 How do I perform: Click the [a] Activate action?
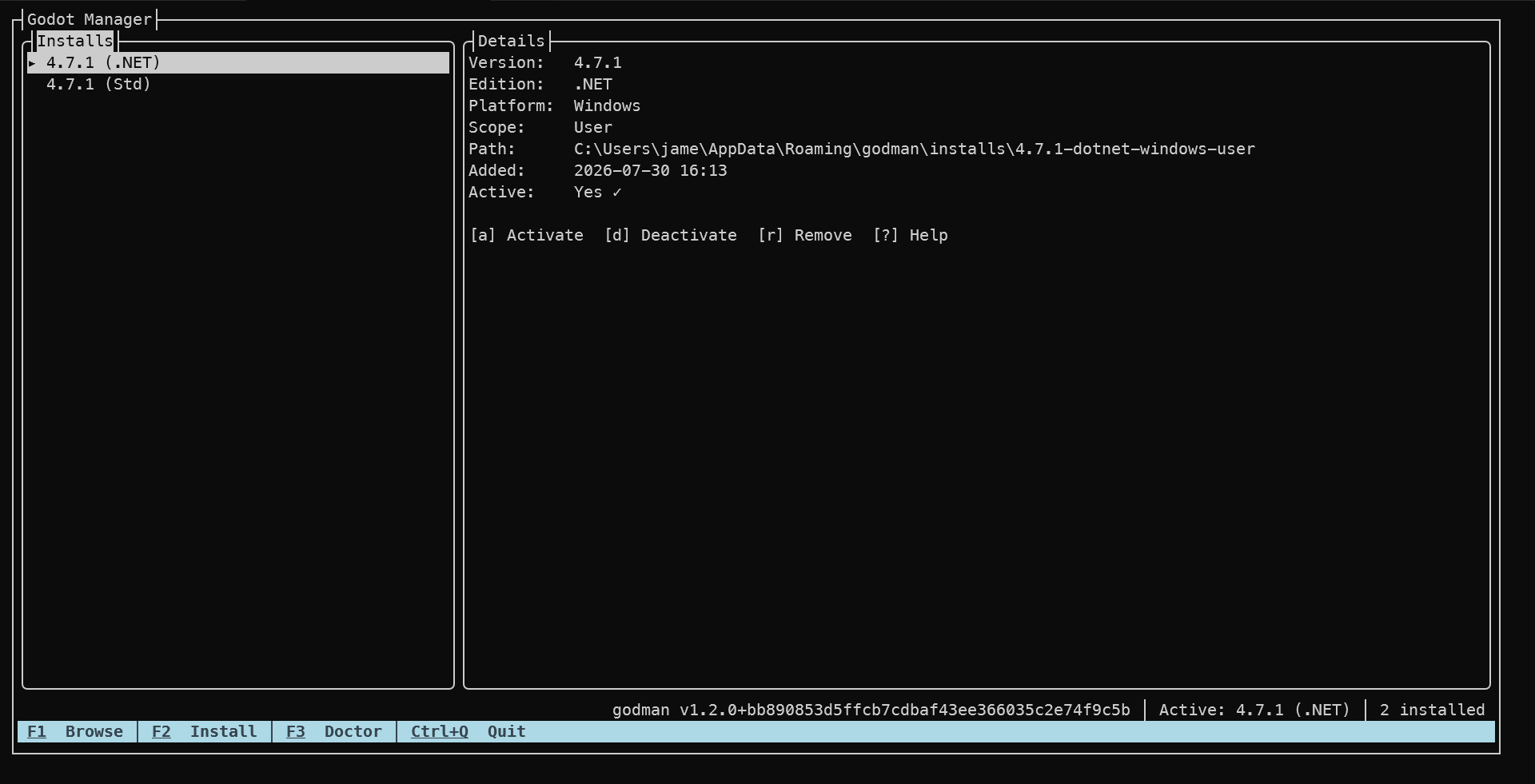tap(527, 235)
